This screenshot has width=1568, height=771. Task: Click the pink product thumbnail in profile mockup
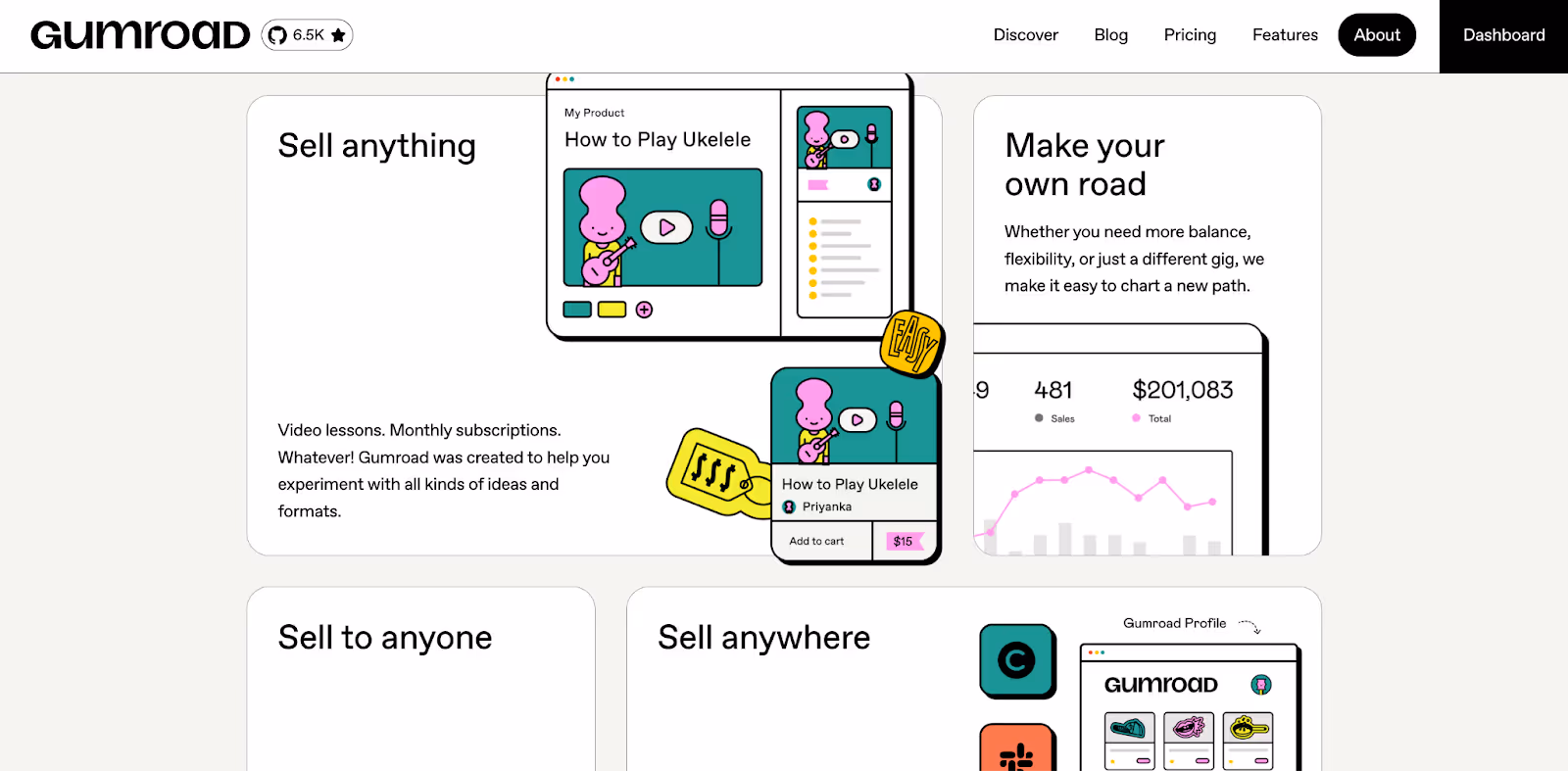tap(1189, 728)
